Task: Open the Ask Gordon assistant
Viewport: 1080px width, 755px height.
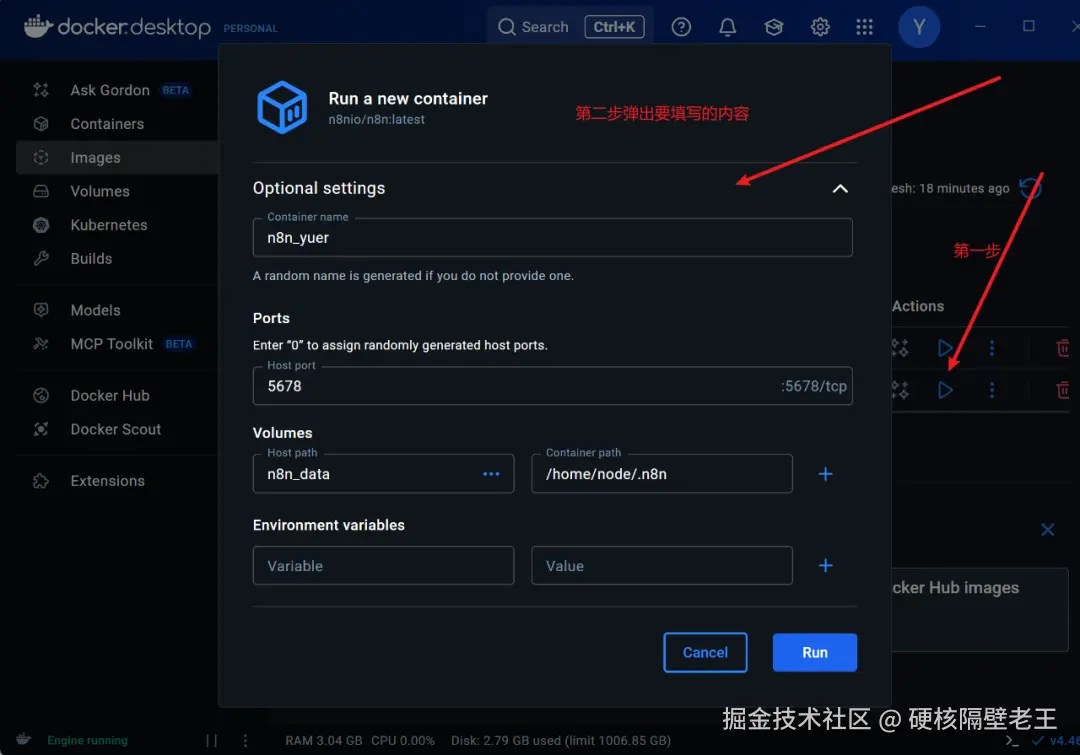Action: [110, 90]
